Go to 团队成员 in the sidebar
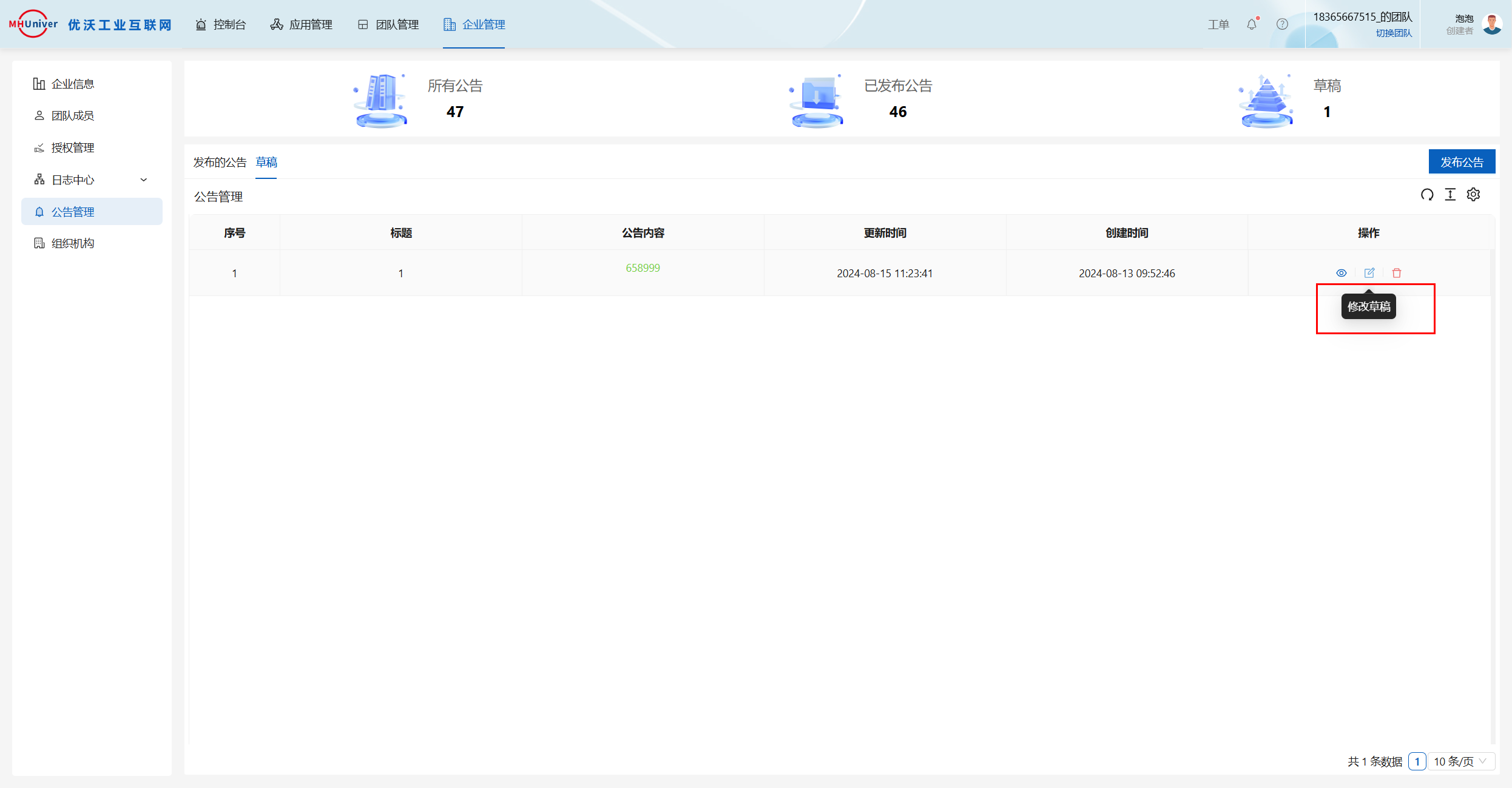The width and height of the screenshot is (1512, 788). point(72,115)
